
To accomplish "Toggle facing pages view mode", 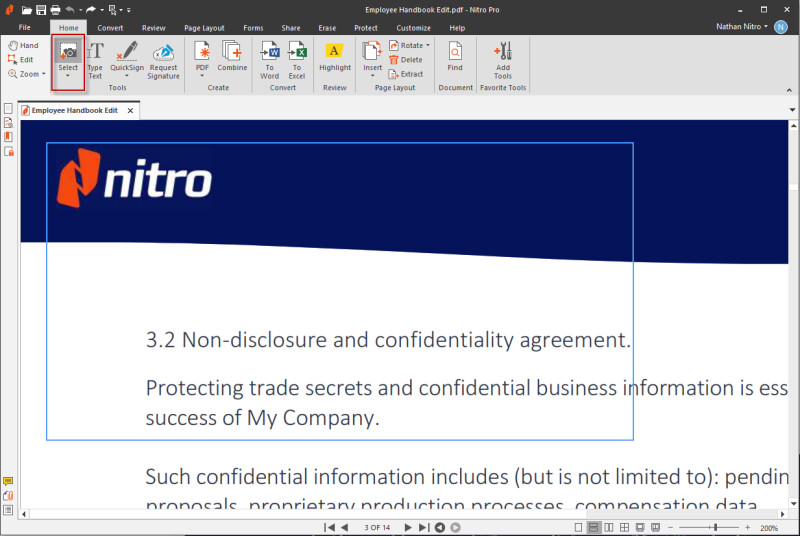I will (x=609, y=527).
